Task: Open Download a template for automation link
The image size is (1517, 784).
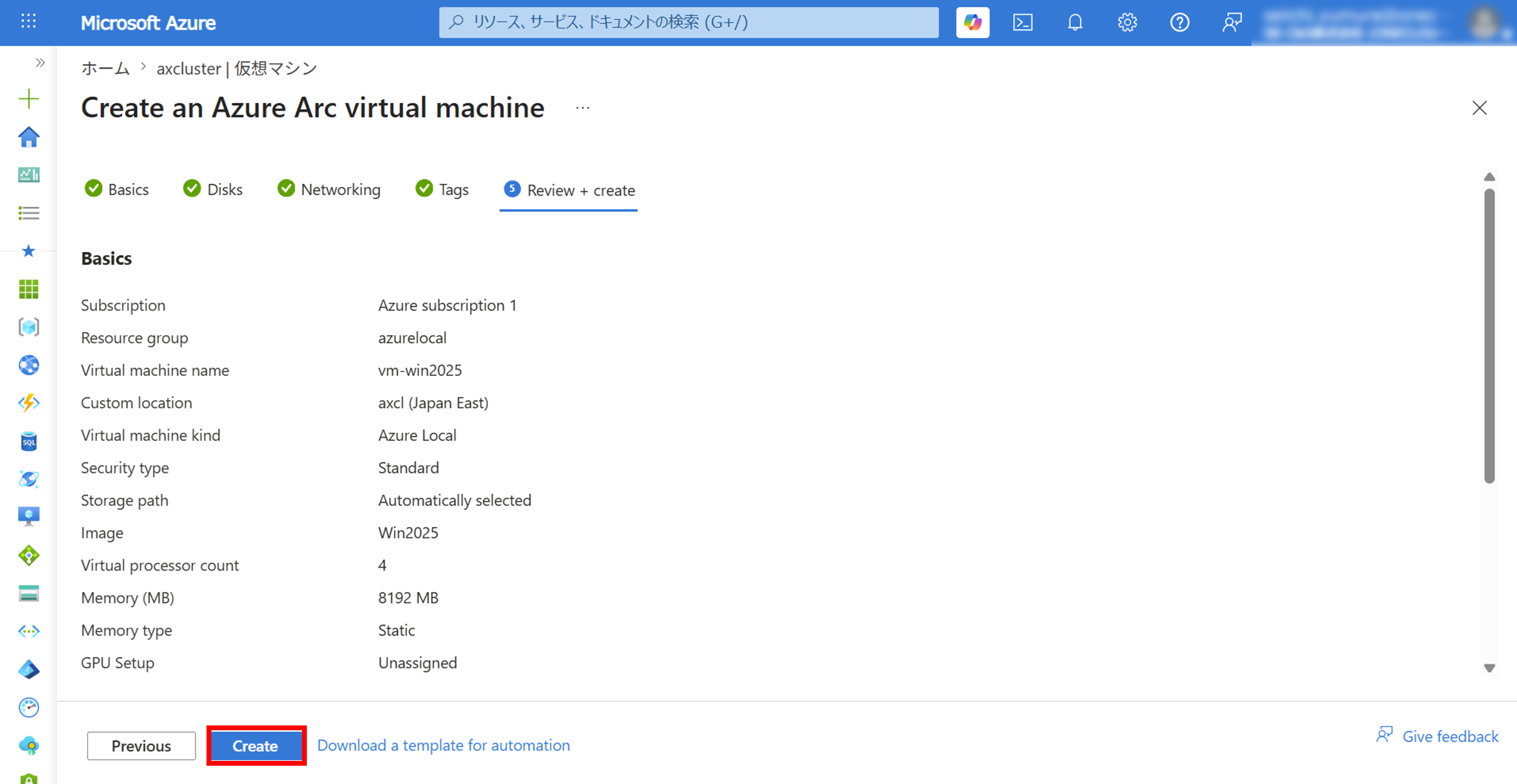Action: click(x=443, y=745)
